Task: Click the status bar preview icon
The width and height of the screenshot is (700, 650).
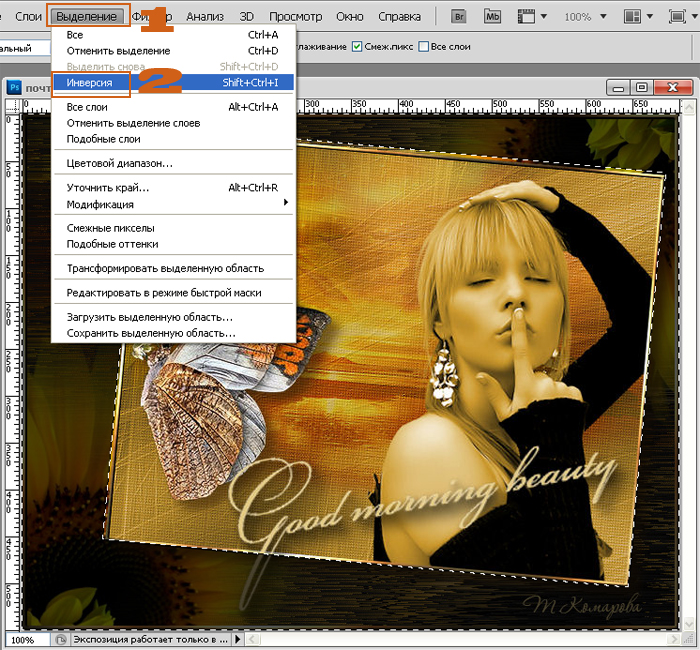Action: [61, 640]
